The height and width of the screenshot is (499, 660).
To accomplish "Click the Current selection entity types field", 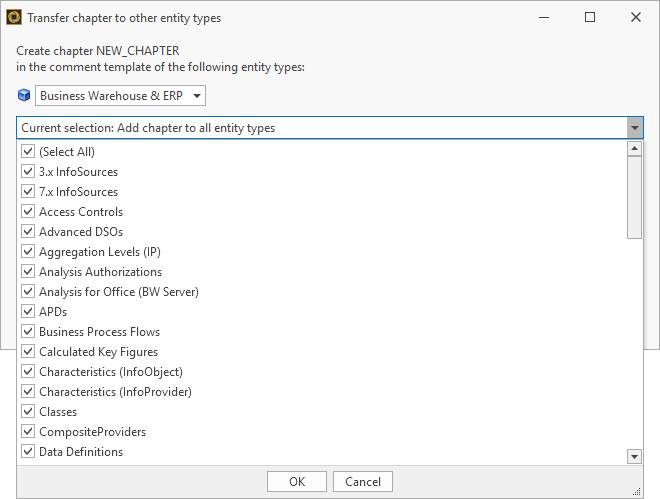I will coord(320,128).
